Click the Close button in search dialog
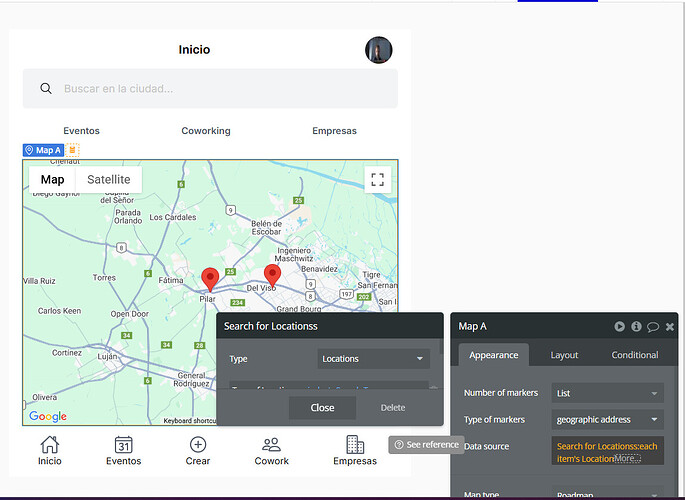The width and height of the screenshot is (685, 500). 322,407
